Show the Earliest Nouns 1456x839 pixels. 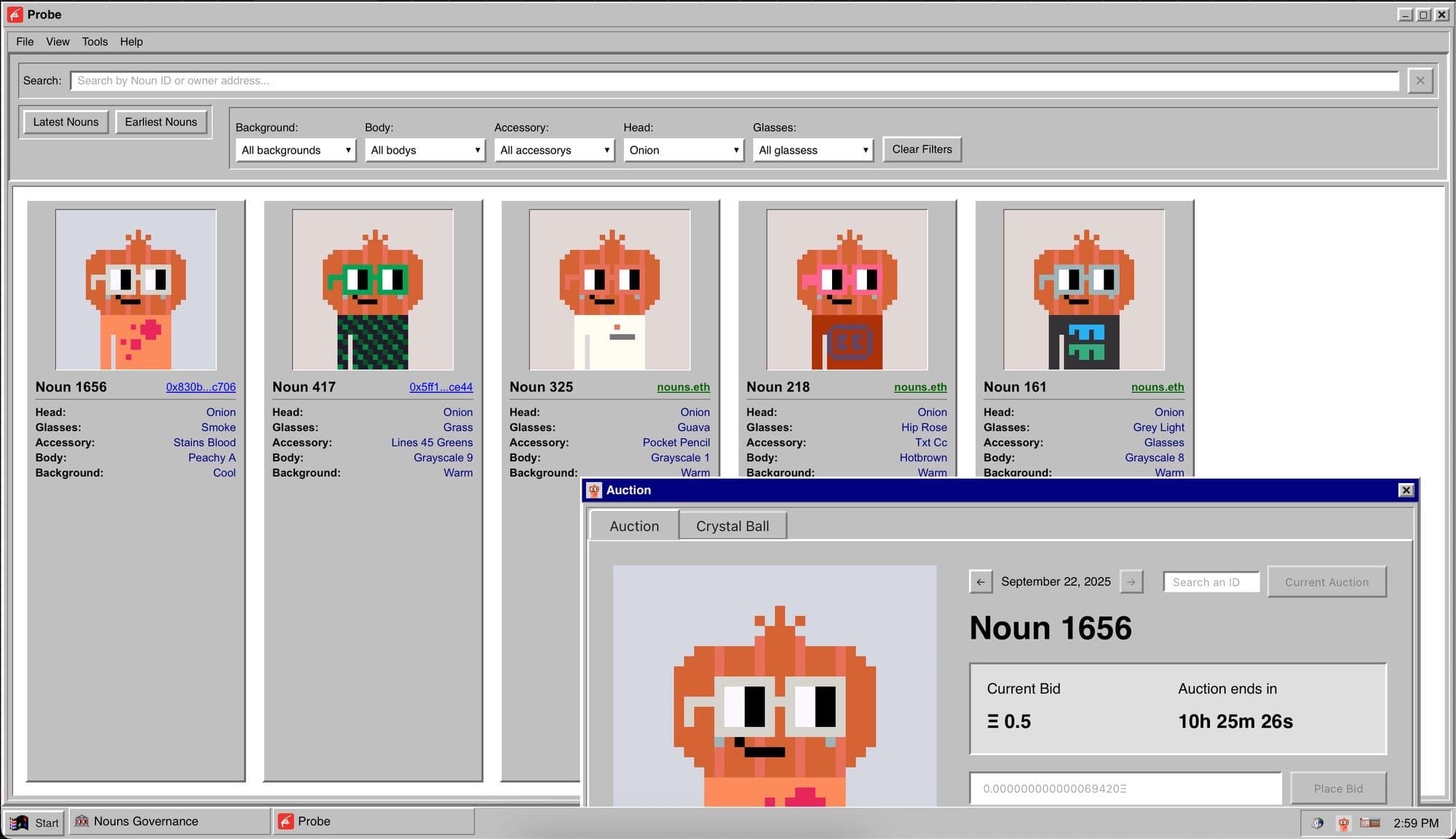coord(161,122)
